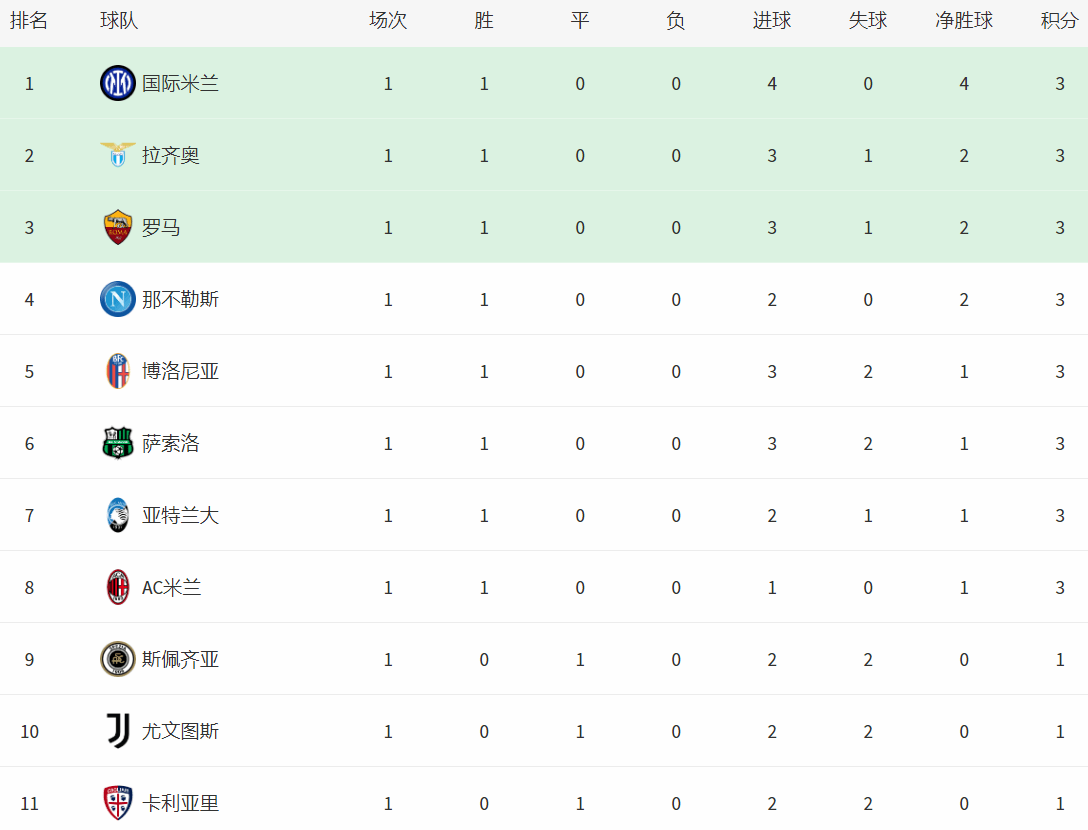
Task: Click the 排名 column header
Action: [29, 21]
